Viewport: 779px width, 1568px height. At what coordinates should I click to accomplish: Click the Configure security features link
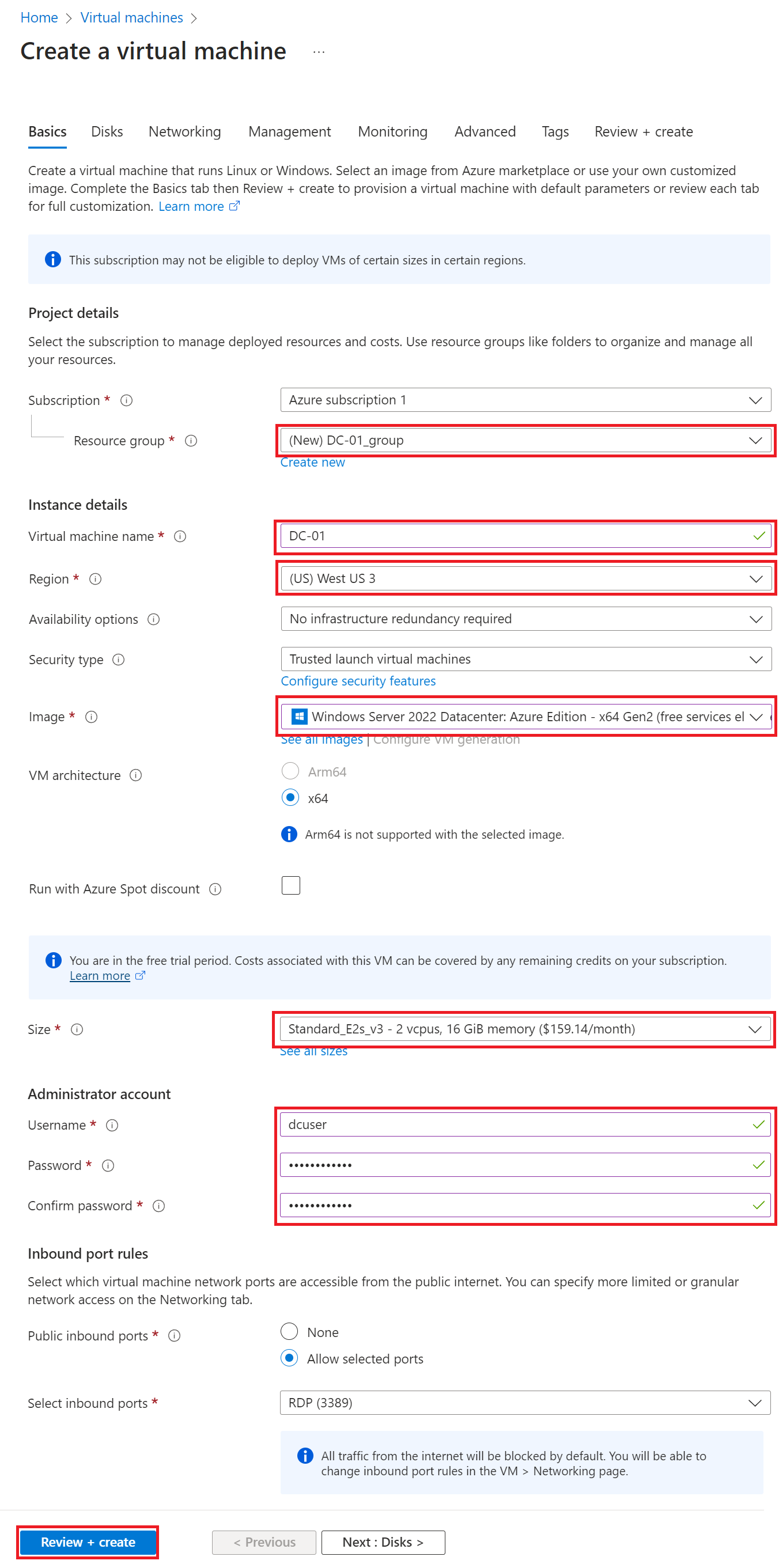[x=358, y=680]
